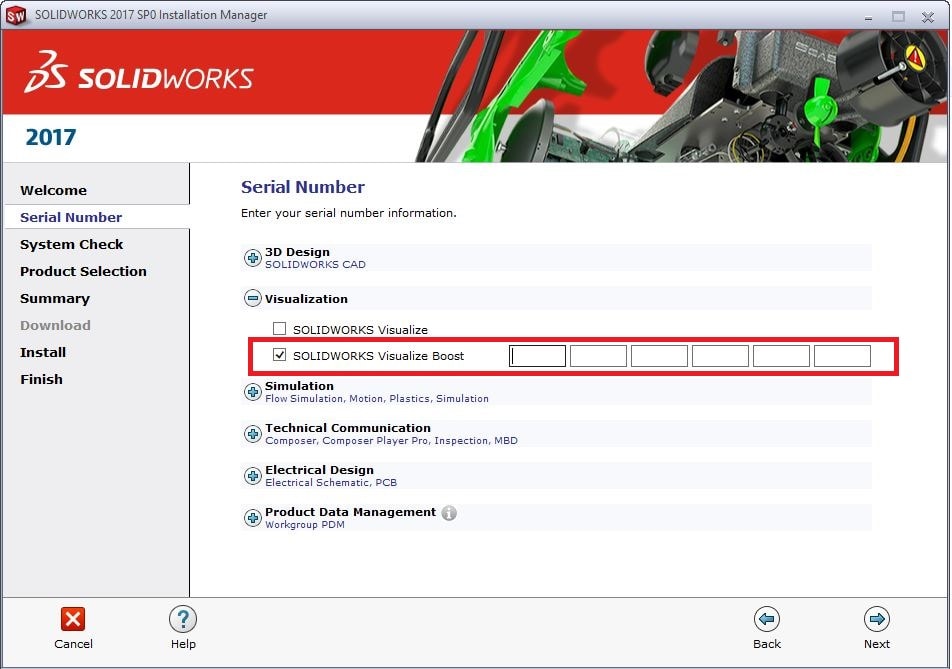Open the System Check step
This screenshot has width=952, height=669.
pos(71,244)
